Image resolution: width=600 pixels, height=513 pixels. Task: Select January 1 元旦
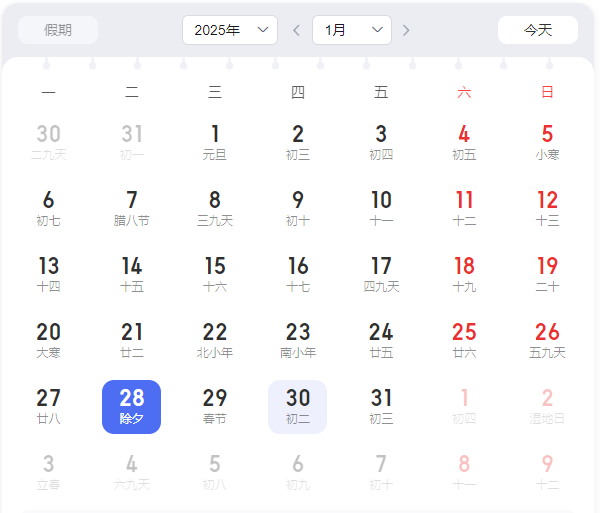click(215, 143)
